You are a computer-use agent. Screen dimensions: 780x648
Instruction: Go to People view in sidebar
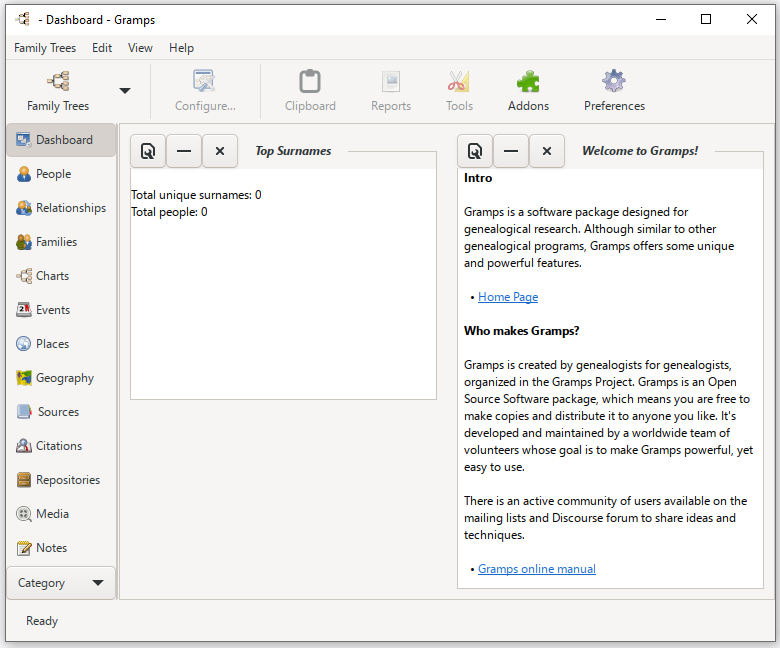[53, 174]
